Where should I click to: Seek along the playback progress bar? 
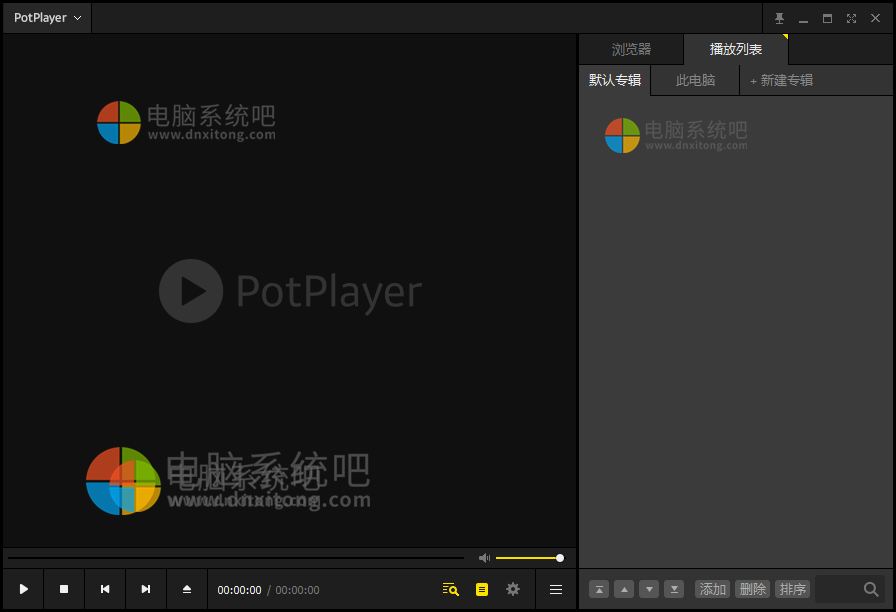(x=235, y=558)
